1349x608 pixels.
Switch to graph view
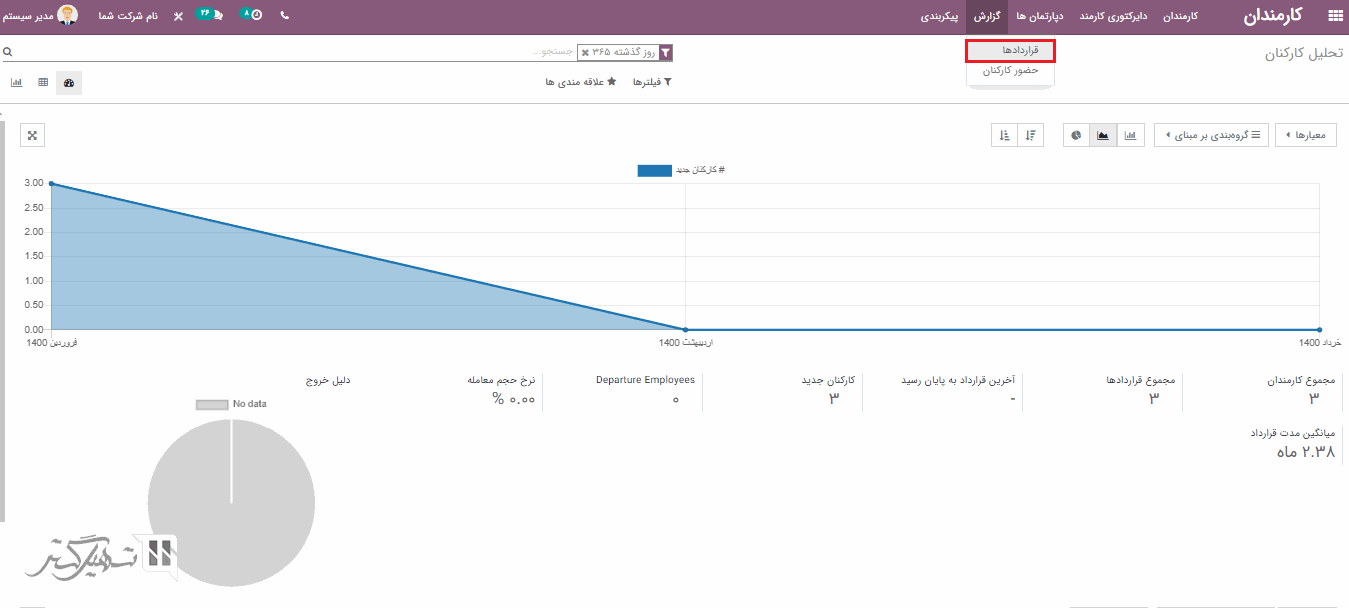pyautogui.click(x=17, y=82)
